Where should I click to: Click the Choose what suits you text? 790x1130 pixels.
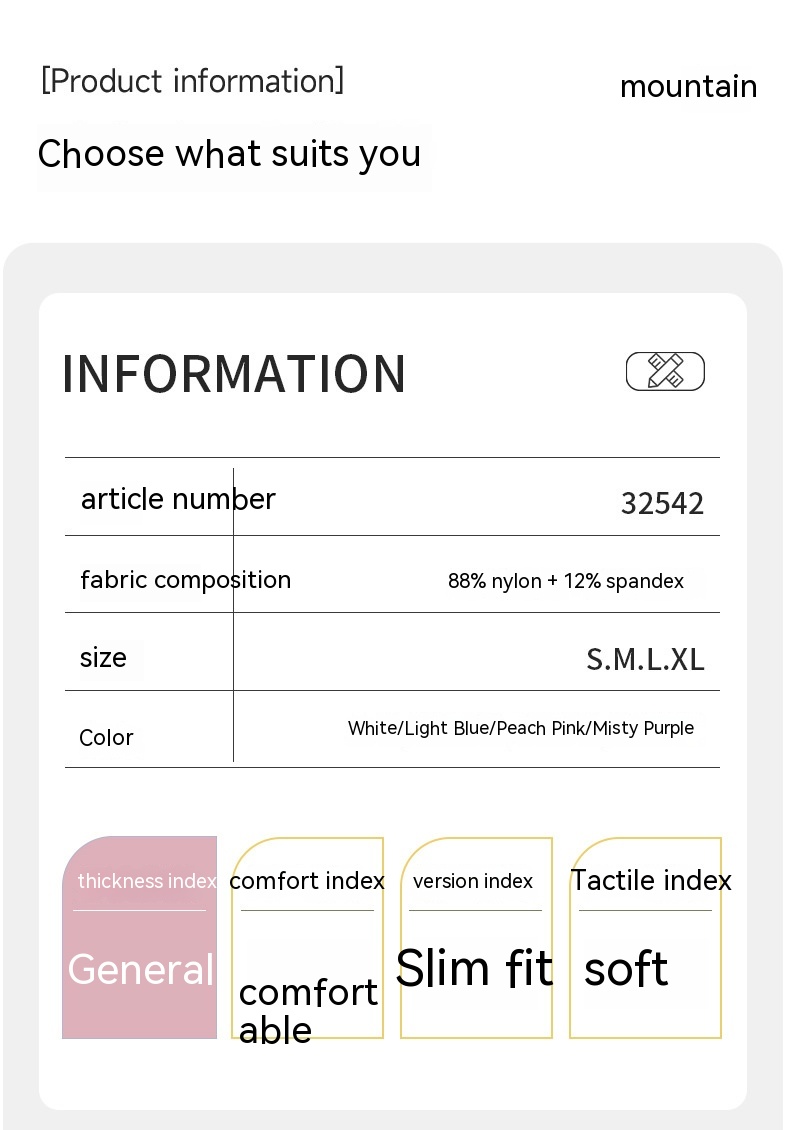(x=229, y=154)
